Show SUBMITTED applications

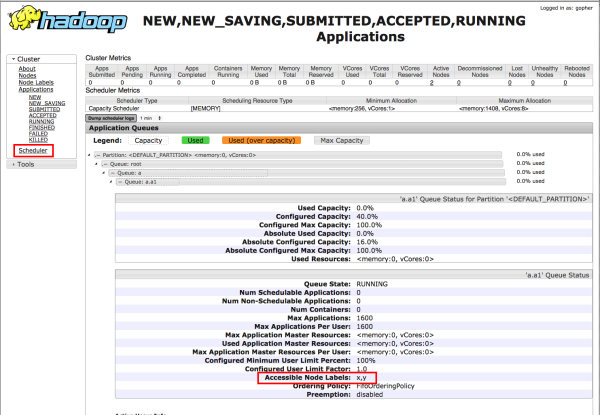[x=46, y=110]
